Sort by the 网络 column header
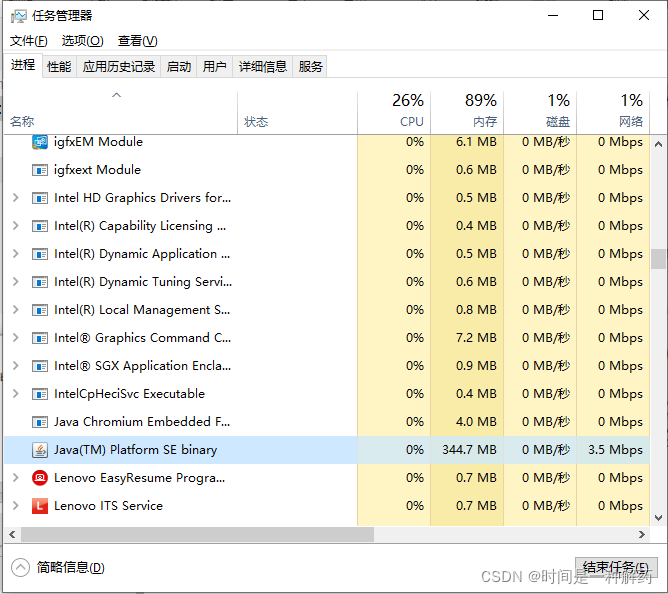 point(613,112)
